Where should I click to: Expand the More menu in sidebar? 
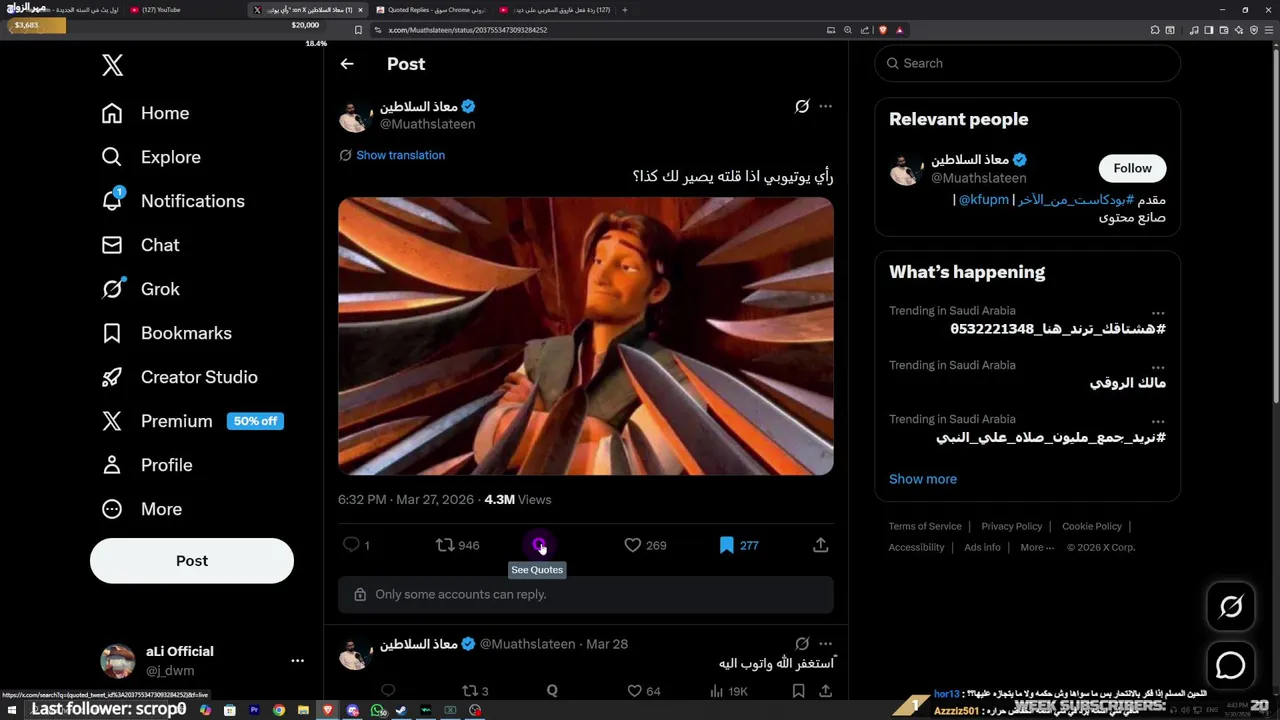coord(141,509)
